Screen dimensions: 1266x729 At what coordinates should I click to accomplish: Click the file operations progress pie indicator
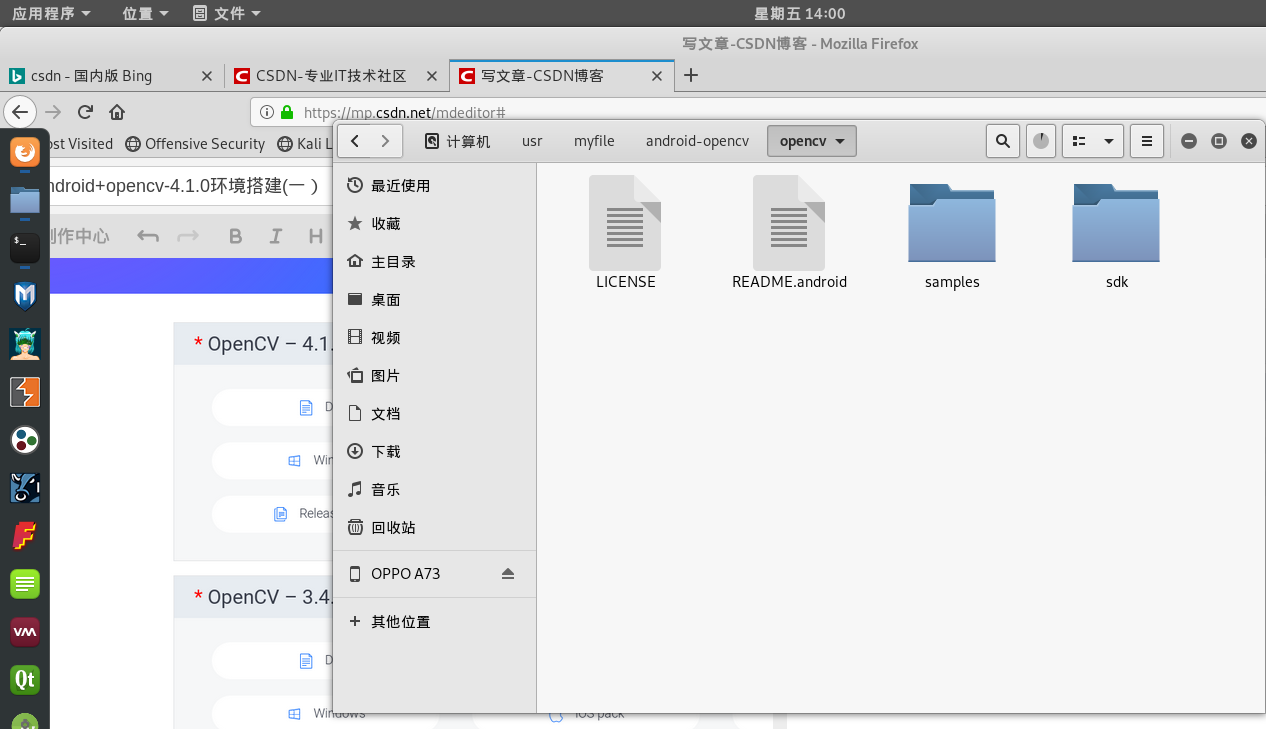coord(1041,140)
